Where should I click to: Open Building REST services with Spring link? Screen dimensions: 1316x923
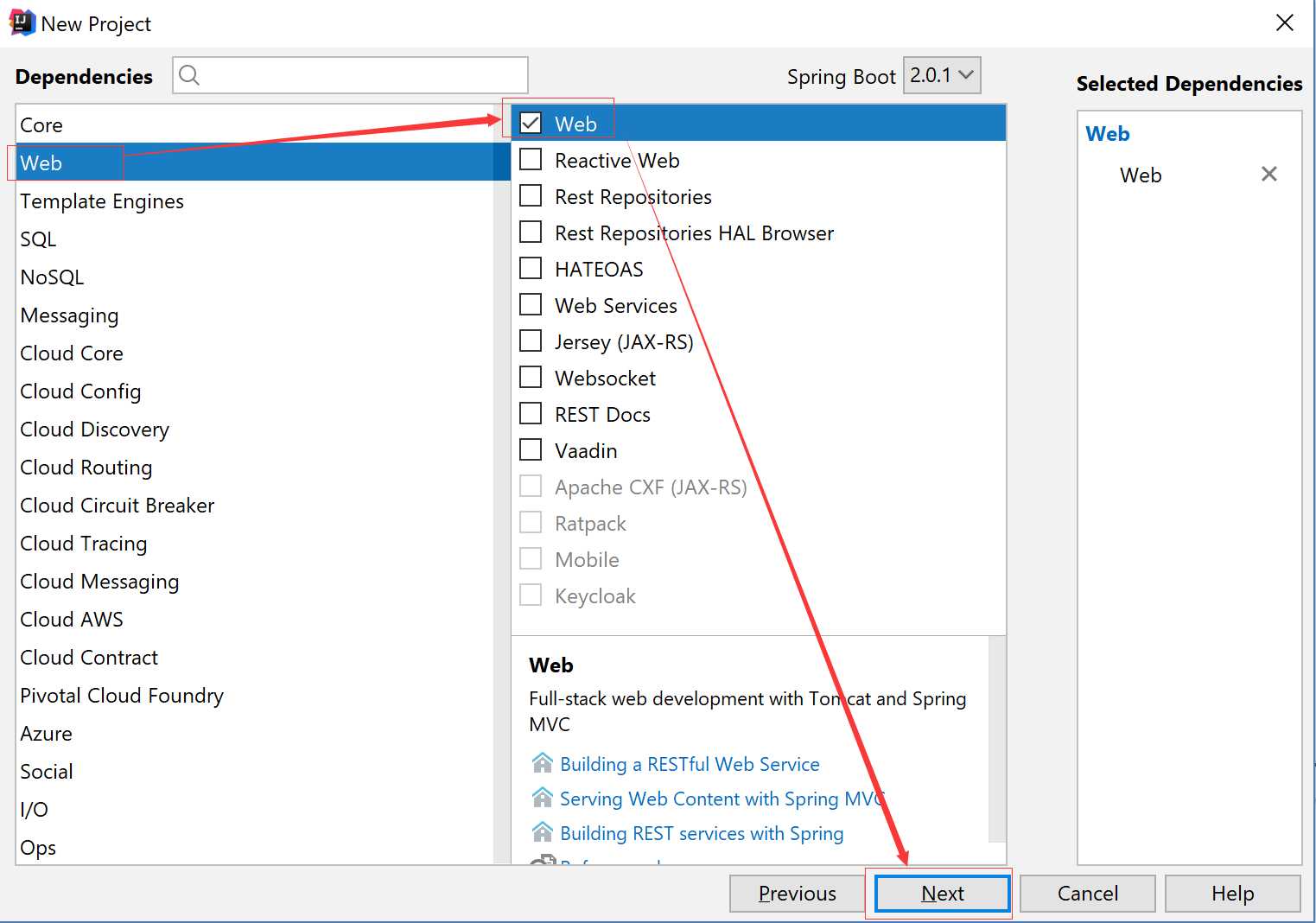tap(702, 833)
